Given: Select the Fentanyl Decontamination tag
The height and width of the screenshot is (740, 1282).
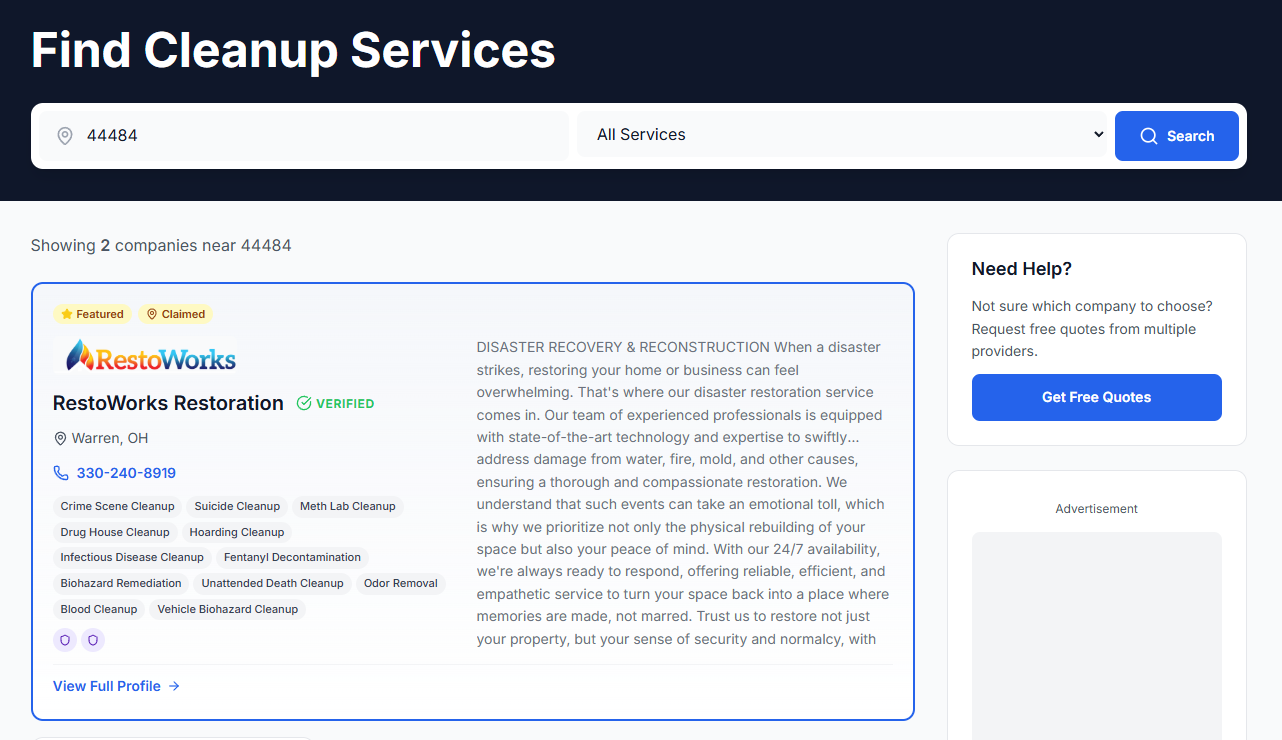Looking at the screenshot, I should tap(291, 557).
